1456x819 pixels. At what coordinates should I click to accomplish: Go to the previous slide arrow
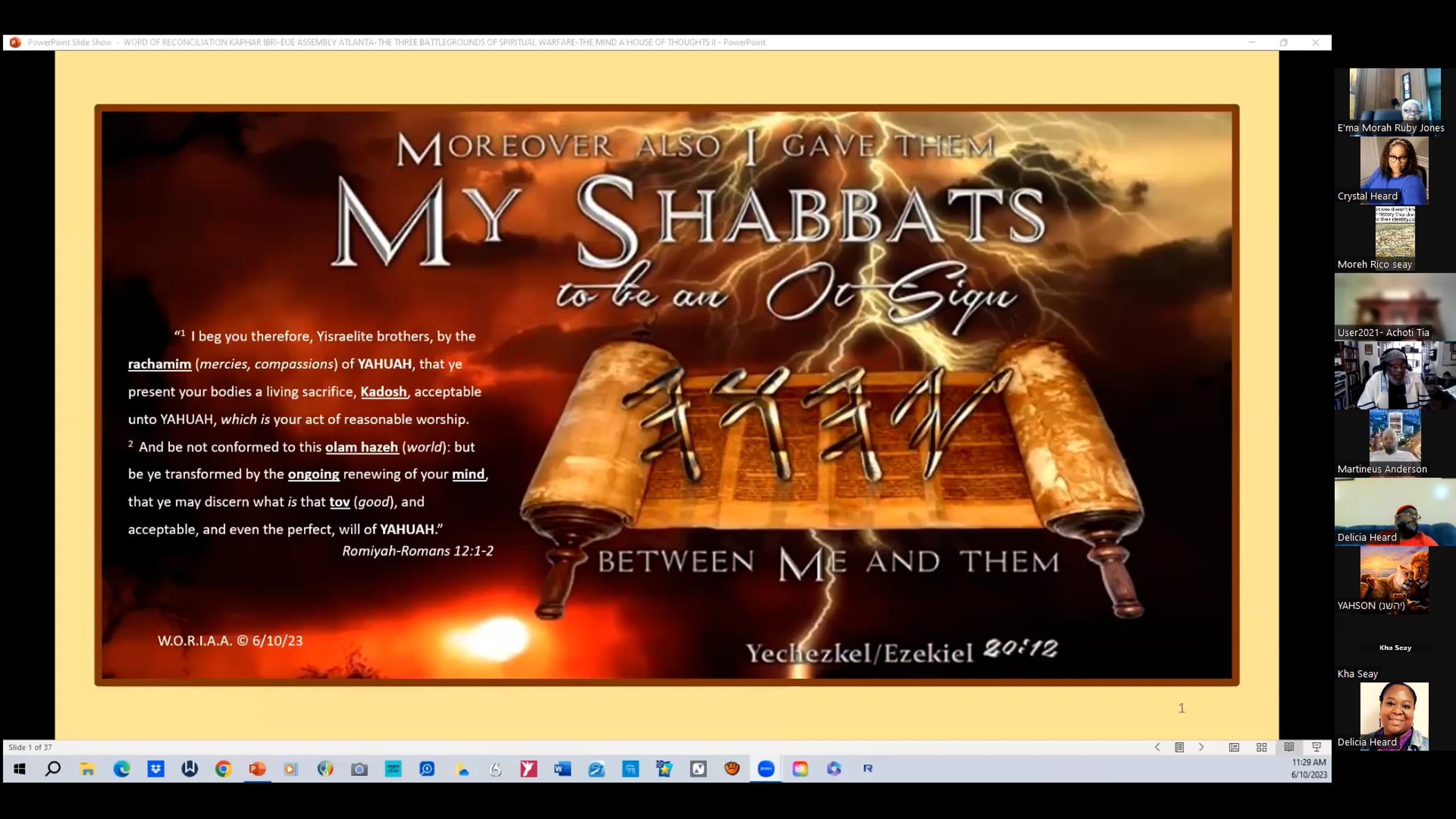1157,747
